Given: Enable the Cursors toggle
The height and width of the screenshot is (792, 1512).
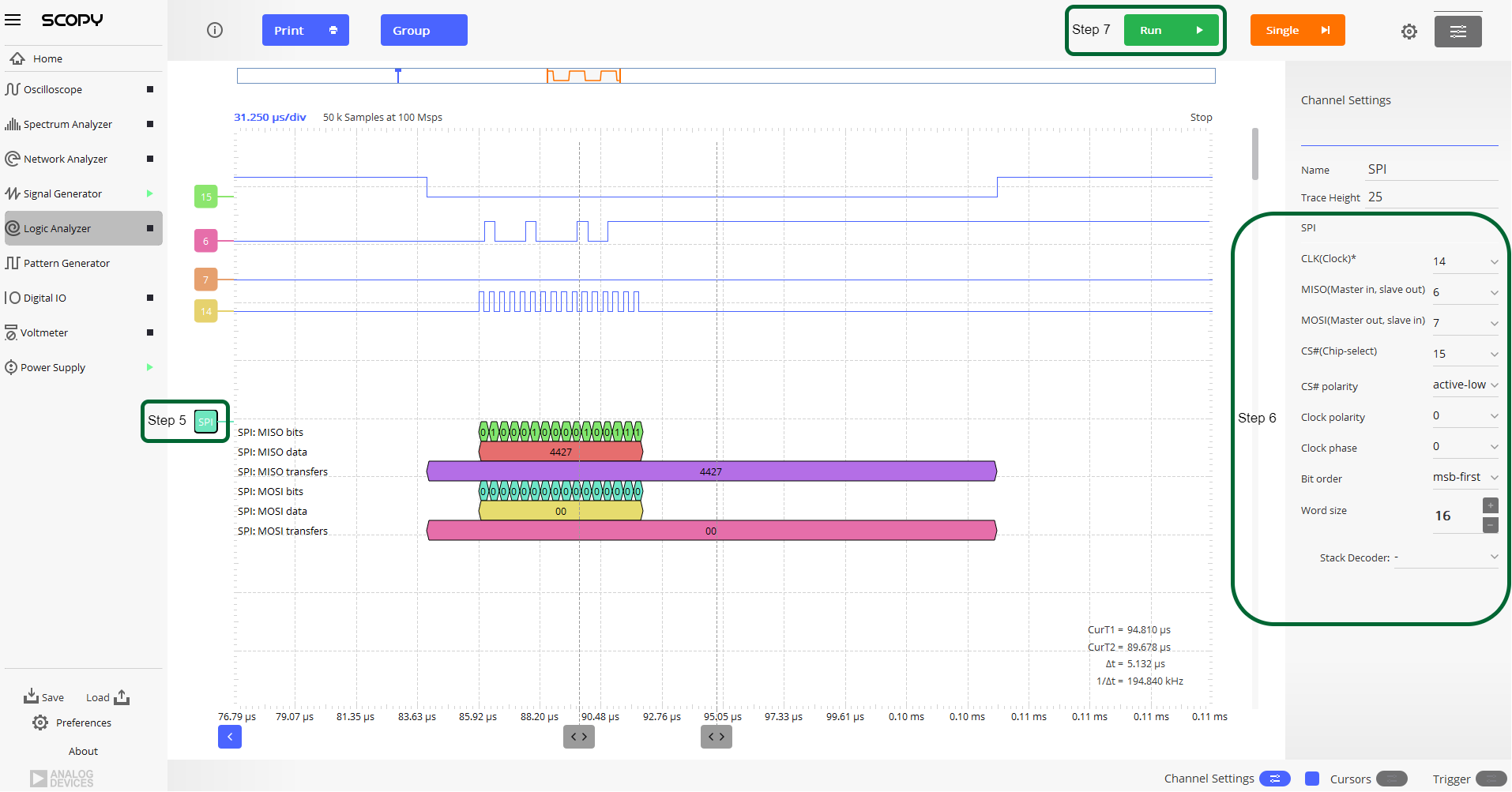Looking at the screenshot, I should (x=1393, y=779).
